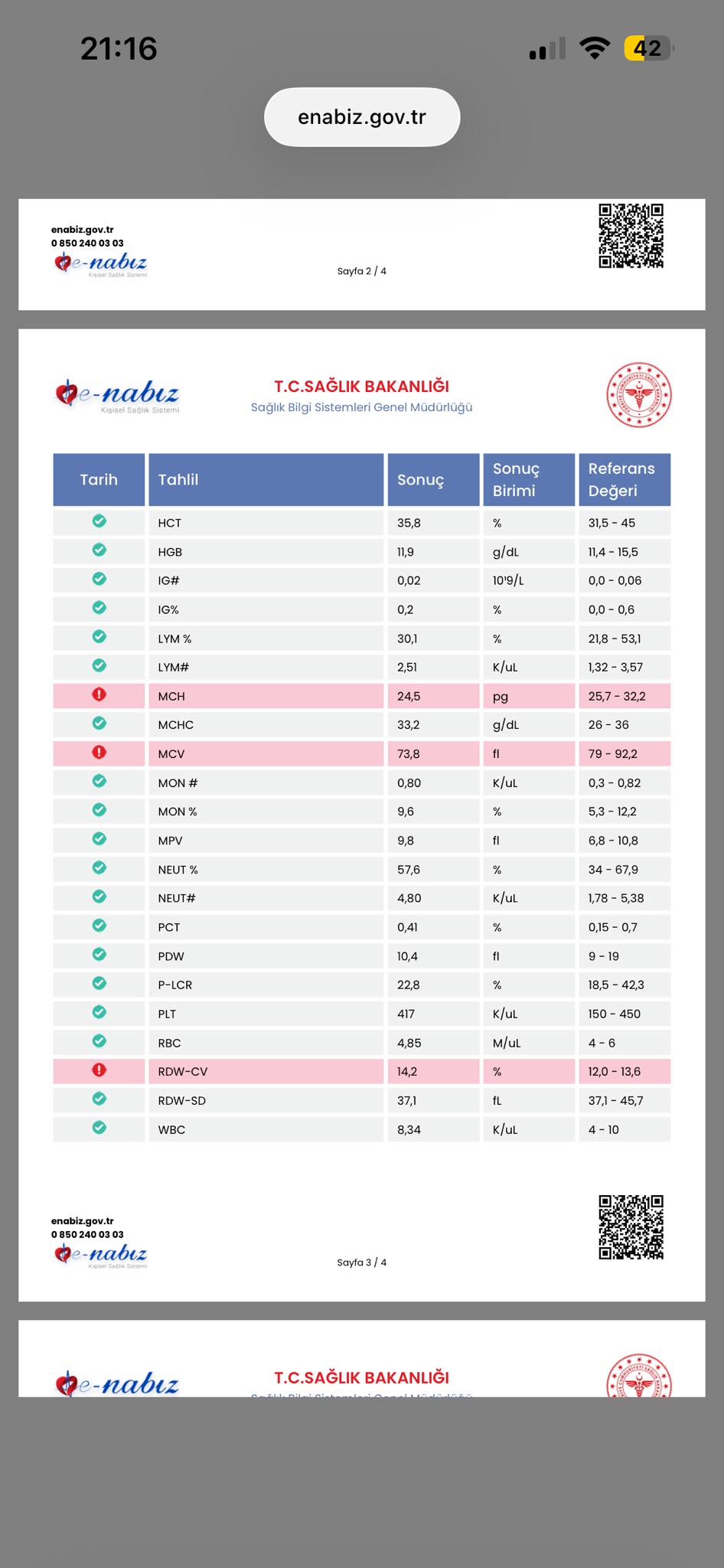Tap the green check icon in HCT row
Image resolution: width=724 pixels, height=1568 pixels.
99,521
